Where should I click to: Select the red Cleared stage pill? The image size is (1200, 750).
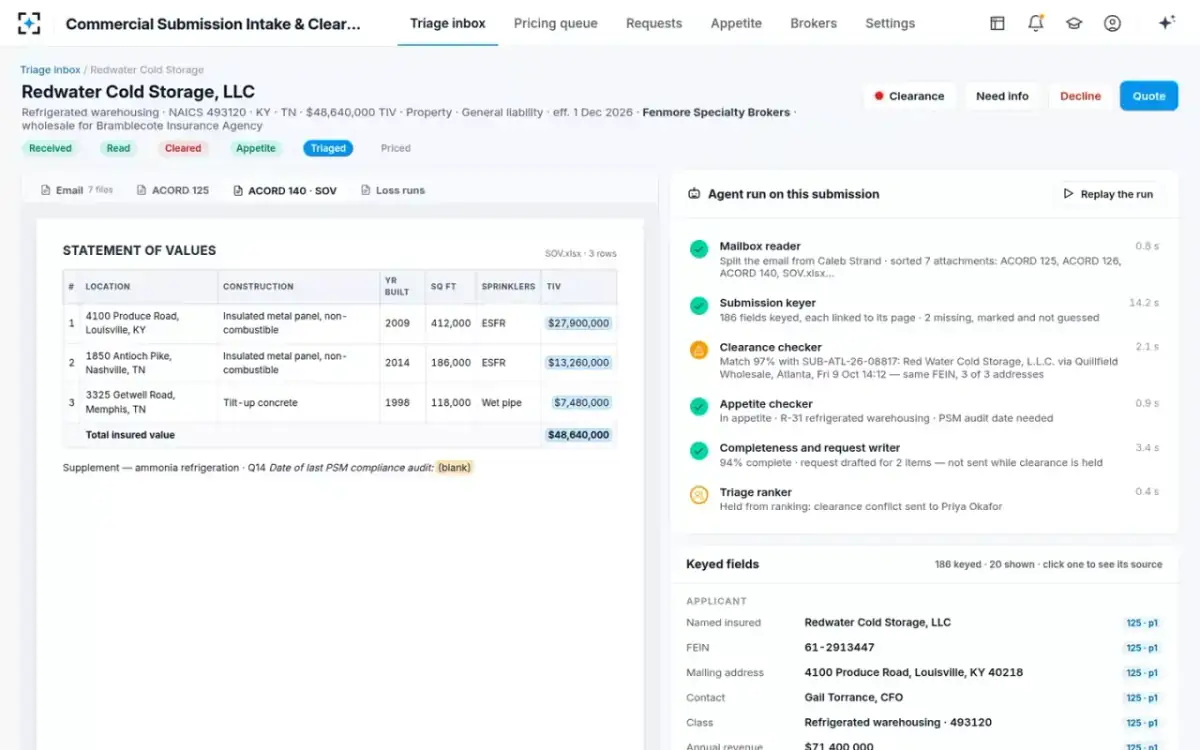coord(183,148)
